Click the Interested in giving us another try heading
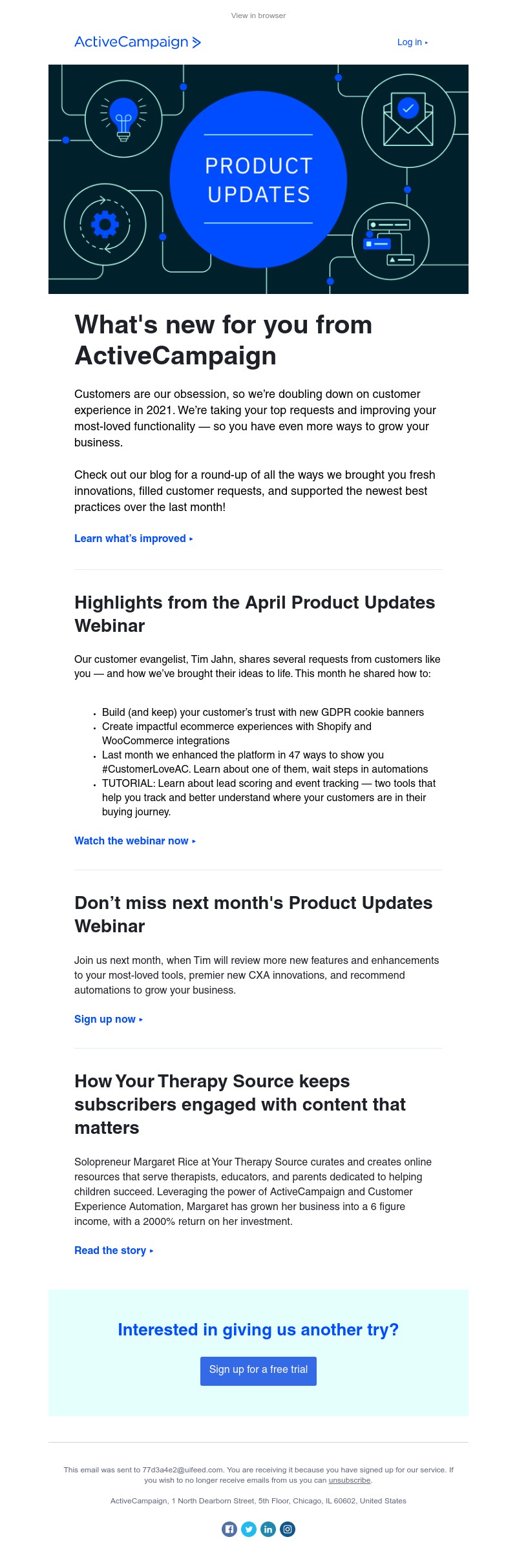Image resolution: width=517 pixels, height=1568 pixels. click(258, 1330)
